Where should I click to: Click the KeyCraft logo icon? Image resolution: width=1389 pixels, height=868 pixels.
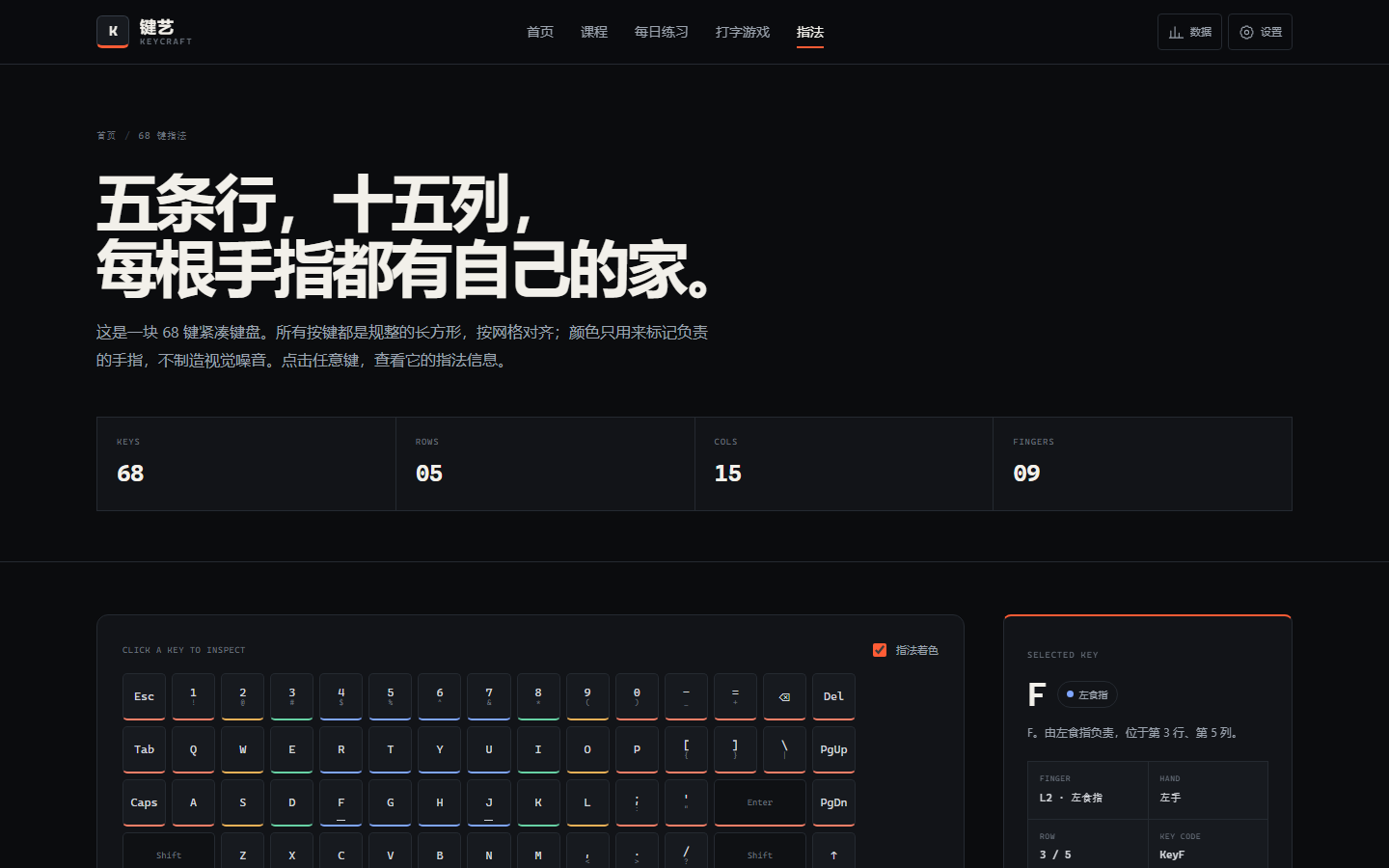coord(113,32)
